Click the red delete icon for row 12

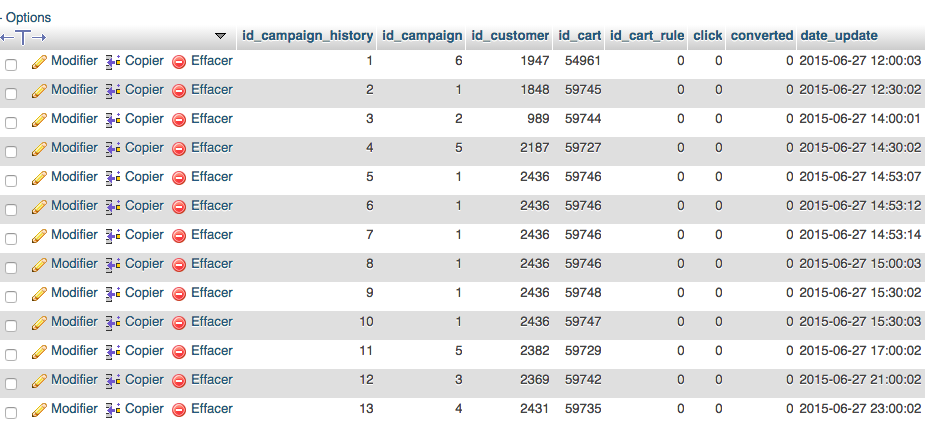180,381
